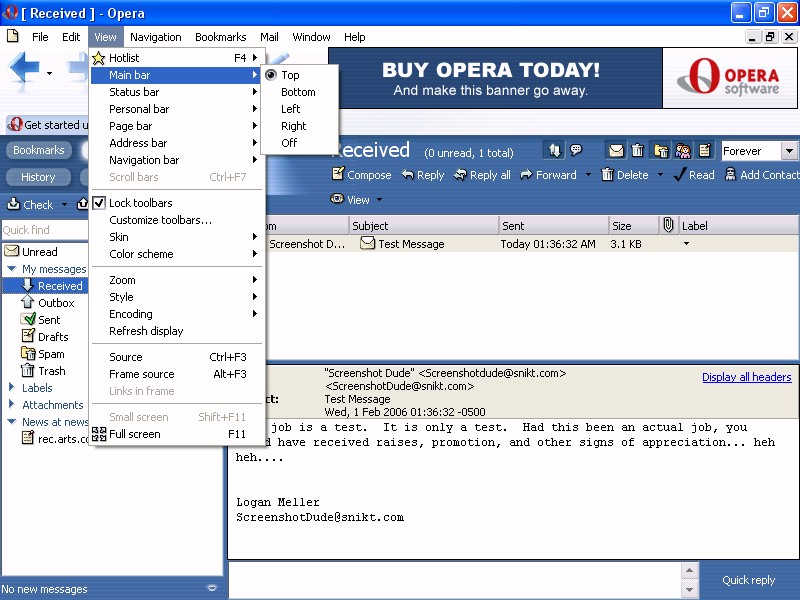Mark message as Read with checkmark icon
Screen dimensions: 800x600
680,175
